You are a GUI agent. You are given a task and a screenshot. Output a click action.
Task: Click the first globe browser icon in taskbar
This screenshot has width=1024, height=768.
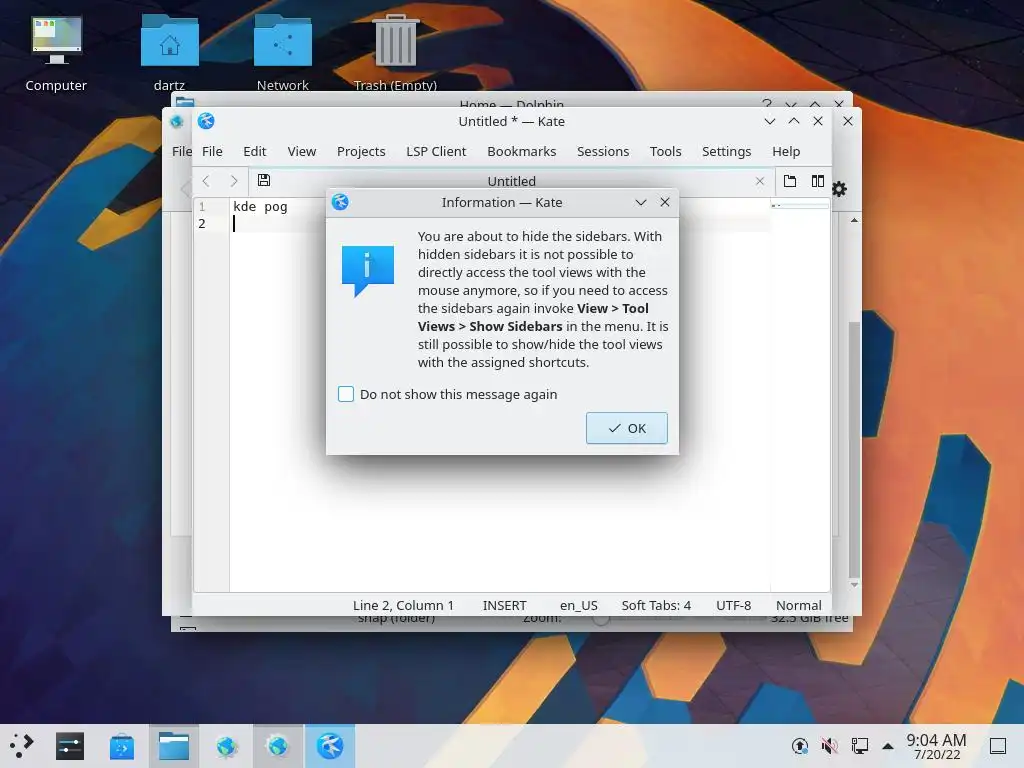click(227, 746)
